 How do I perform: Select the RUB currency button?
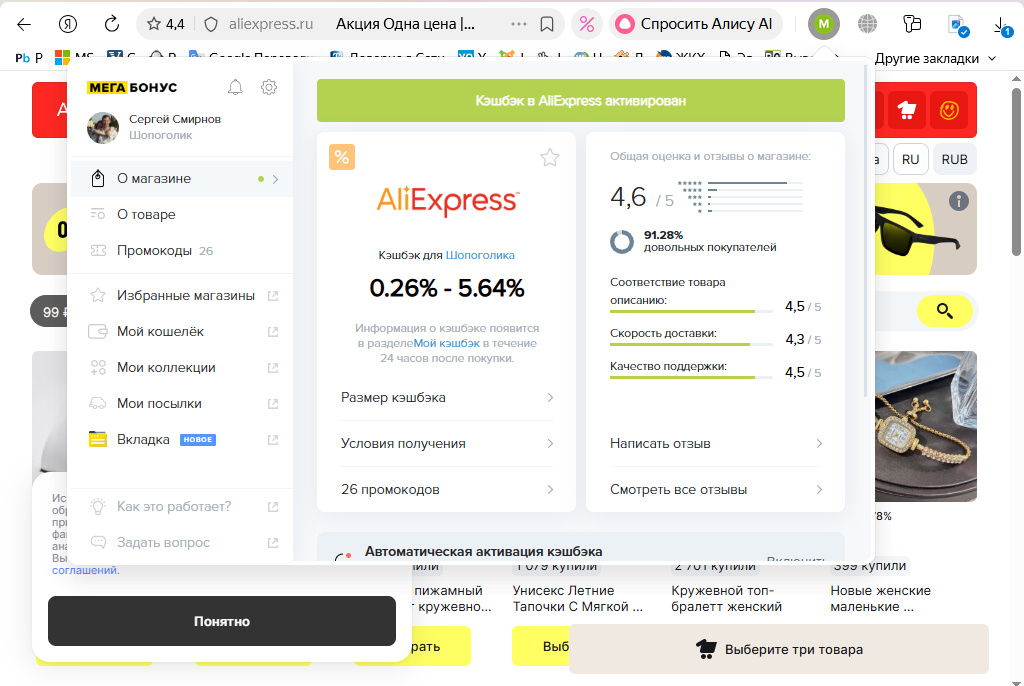(954, 159)
